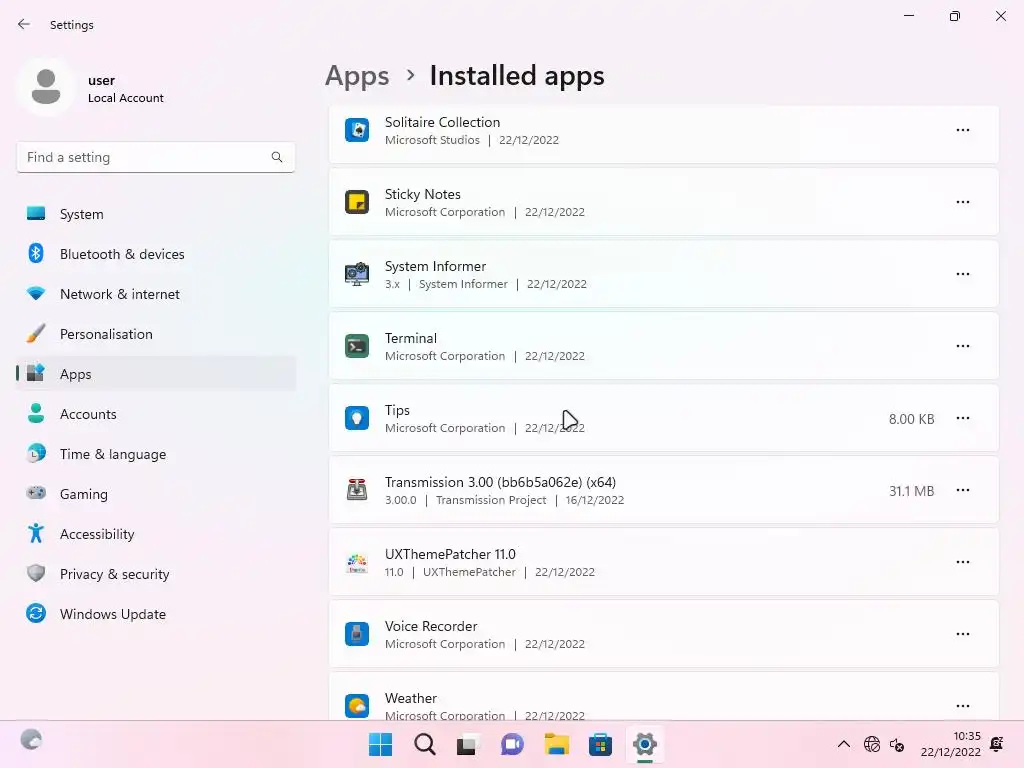Open Privacy & security settings

click(x=155, y=574)
